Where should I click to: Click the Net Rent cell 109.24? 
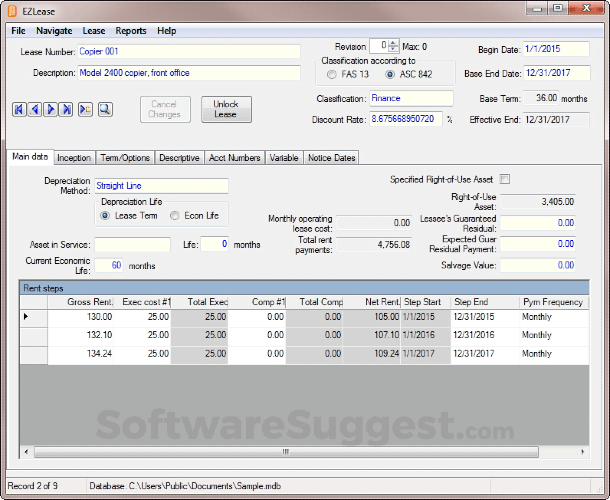(x=372, y=354)
